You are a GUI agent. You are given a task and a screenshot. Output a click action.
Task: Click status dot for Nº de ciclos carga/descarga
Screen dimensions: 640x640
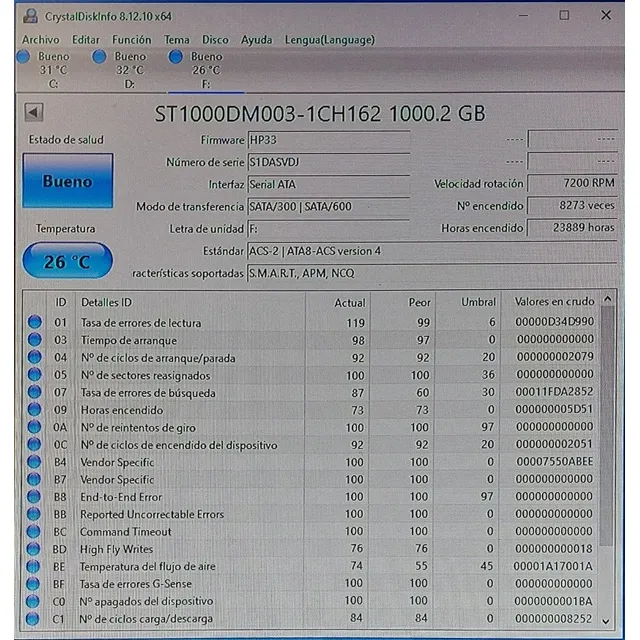(x=33, y=619)
